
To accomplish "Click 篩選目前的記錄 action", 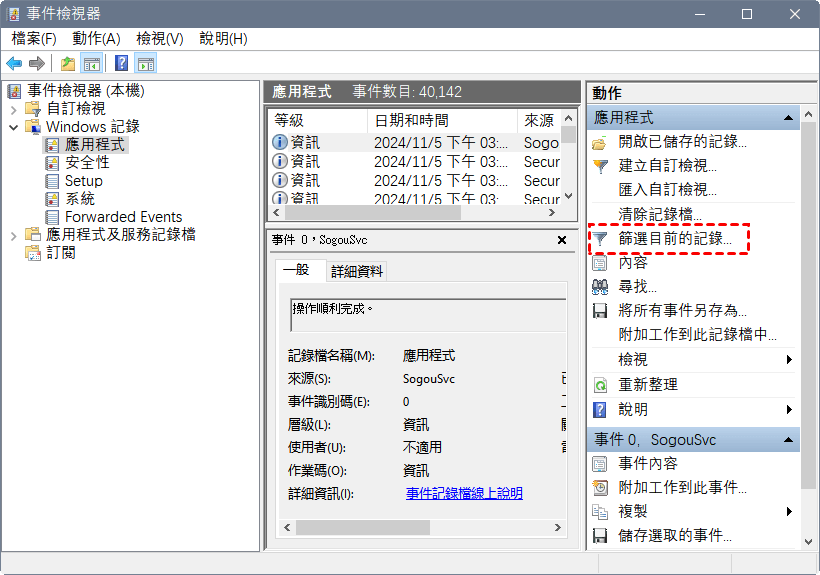I will (675, 239).
